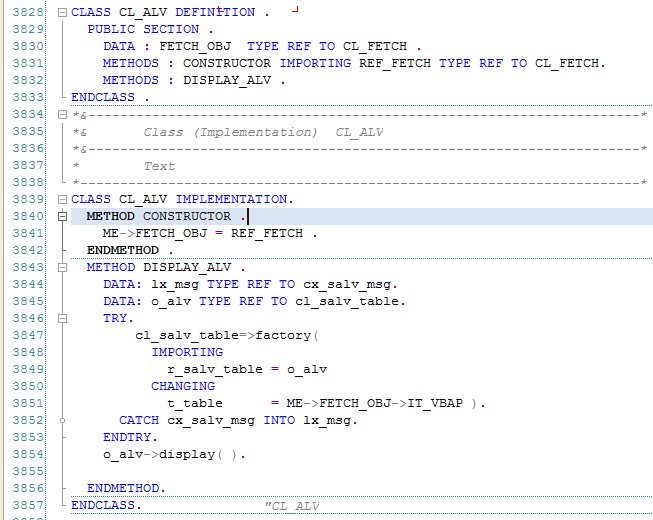Image resolution: width=653 pixels, height=520 pixels.
Task: Click the "CL_ALV trailing comment on line 3857
Action: [292, 506]
